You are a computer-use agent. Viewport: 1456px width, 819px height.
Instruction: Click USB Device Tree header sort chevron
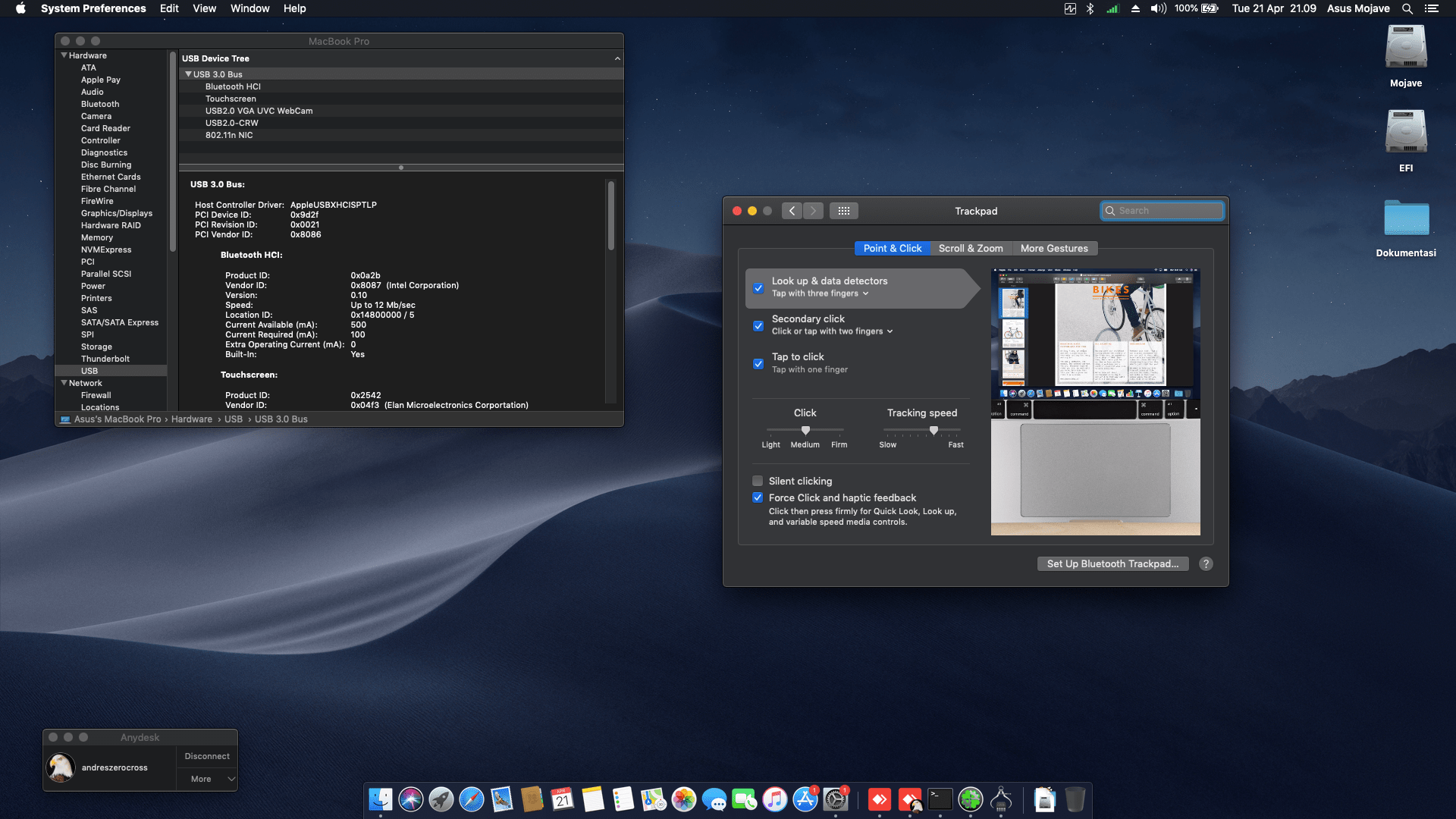[x=617, y=58]
